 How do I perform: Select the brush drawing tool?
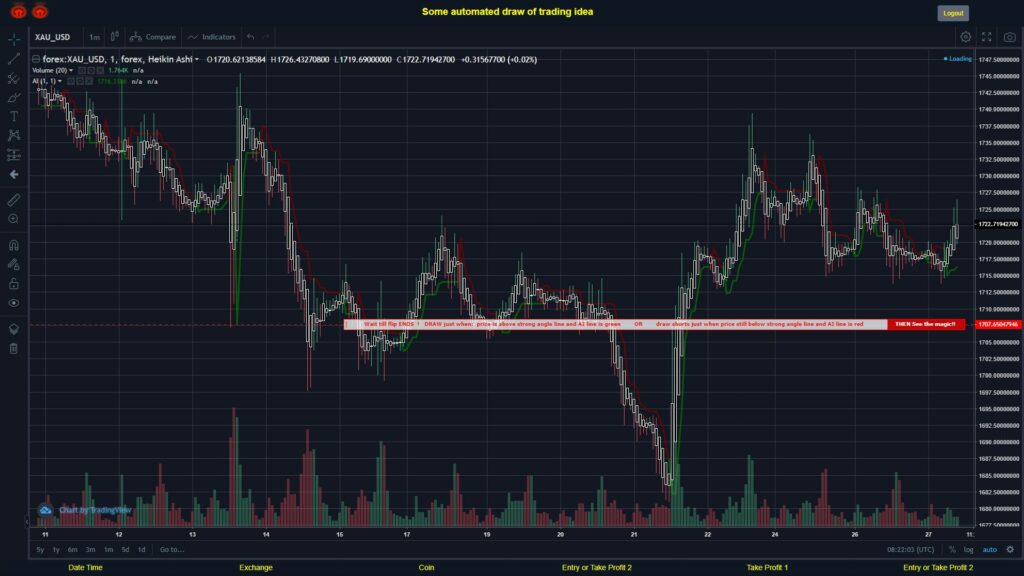click(x=14, y=97)
